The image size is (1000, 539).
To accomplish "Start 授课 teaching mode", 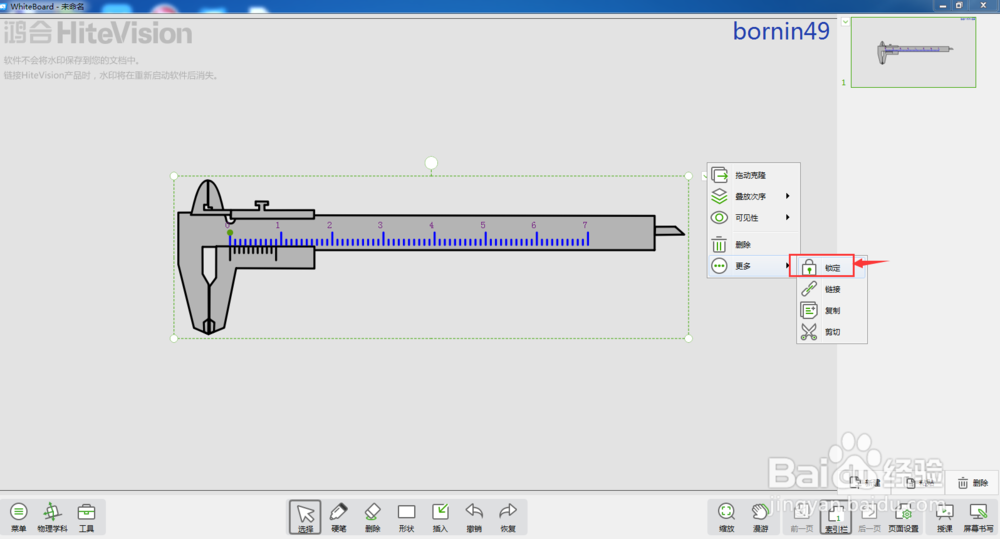I will 945,517.
